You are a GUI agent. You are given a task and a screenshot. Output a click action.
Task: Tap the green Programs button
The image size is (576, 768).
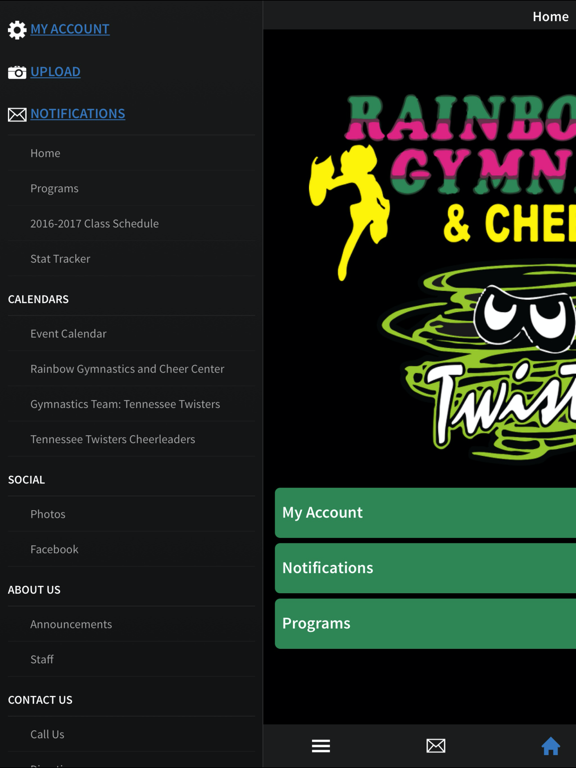[425, 624]
